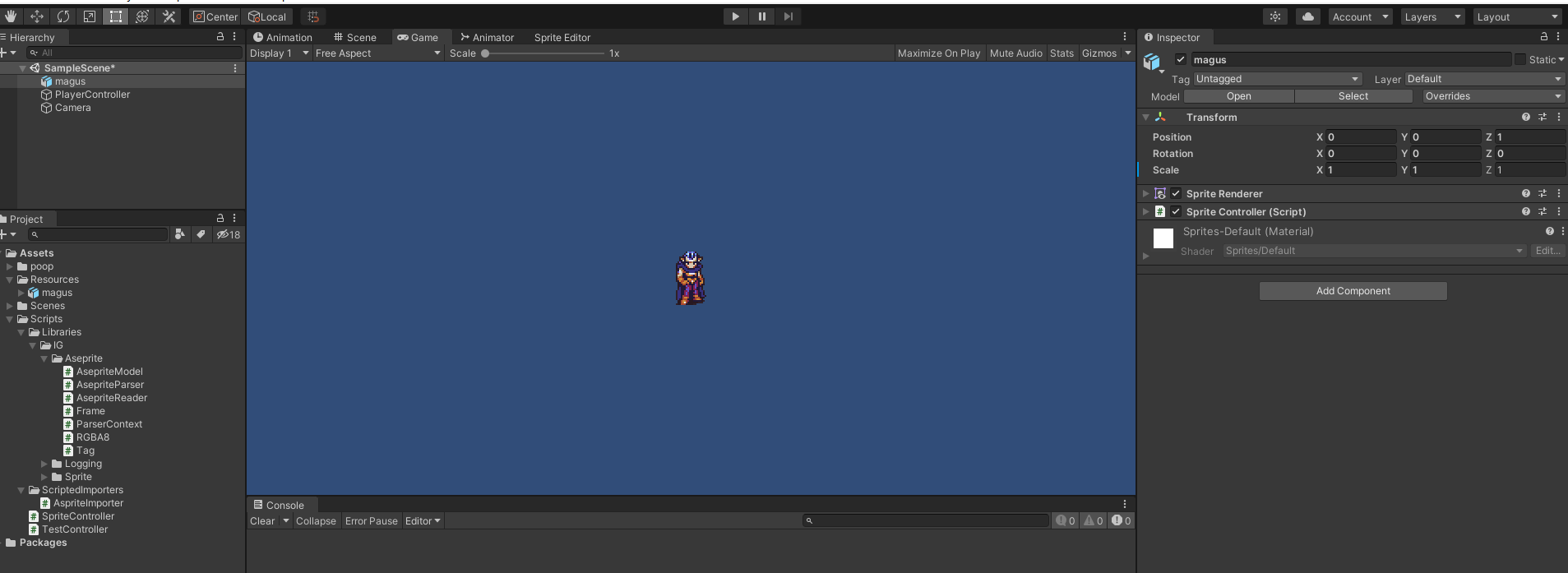Open the Collab services icon
This screenshot has width=1568, height=573.
(1275, 16)
